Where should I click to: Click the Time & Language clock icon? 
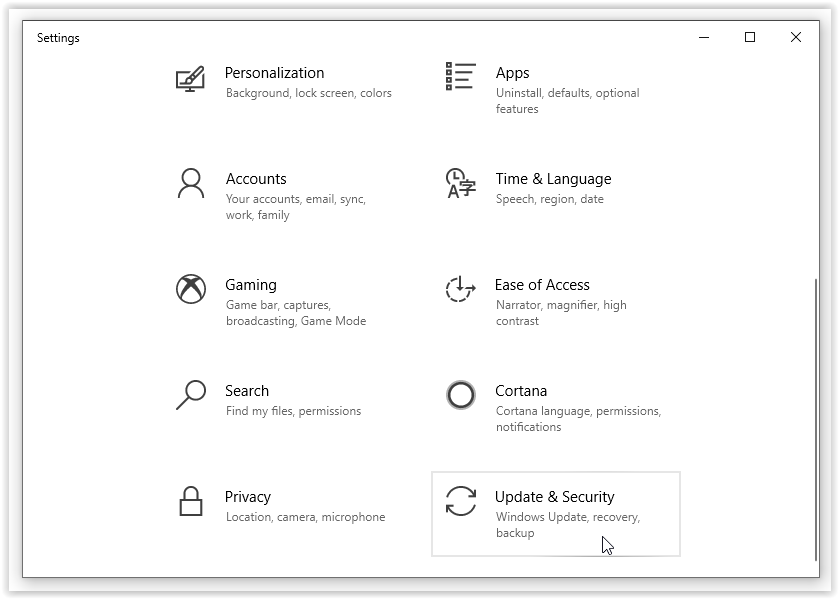(x=460, y=183)
